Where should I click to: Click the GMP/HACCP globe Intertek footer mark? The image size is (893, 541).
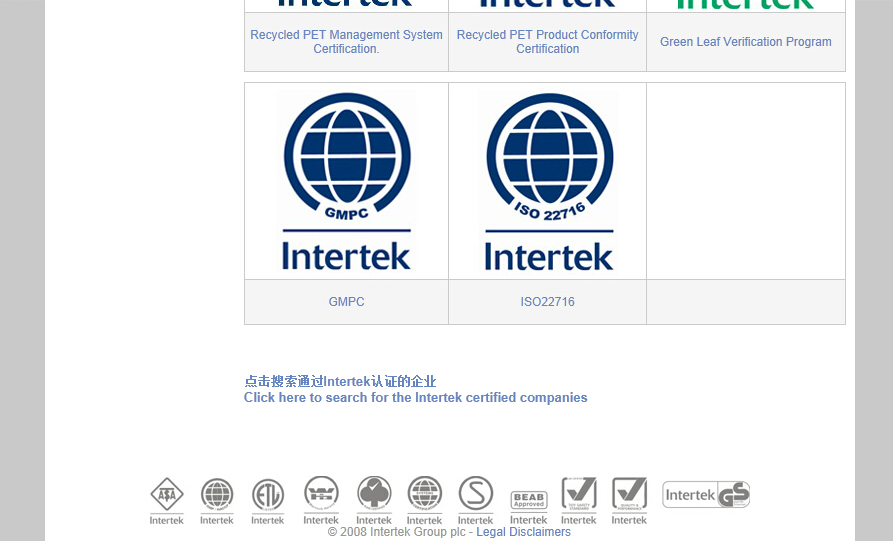[217, 501]
